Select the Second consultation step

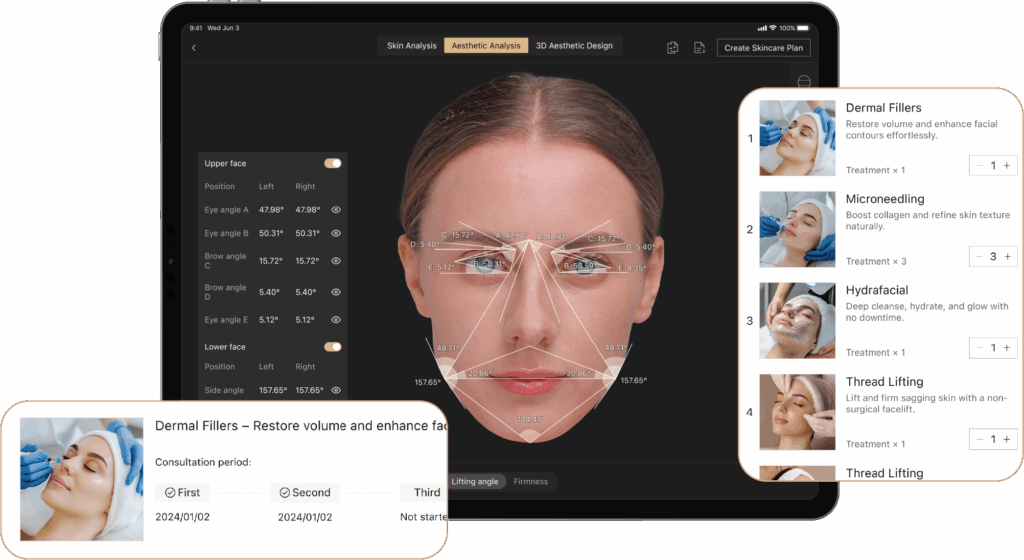pos(305,492)
